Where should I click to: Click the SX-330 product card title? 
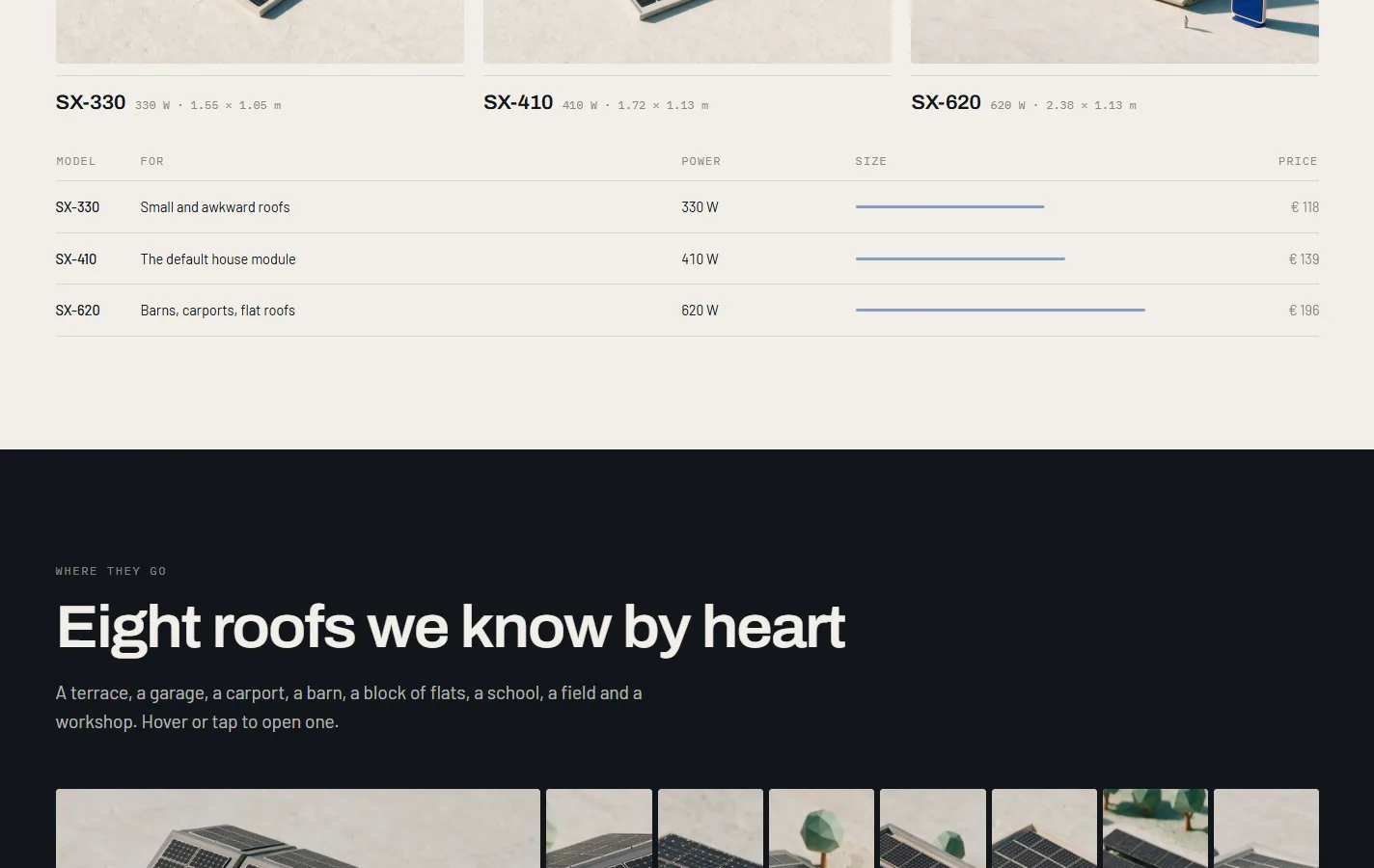(x=91, y=102)
